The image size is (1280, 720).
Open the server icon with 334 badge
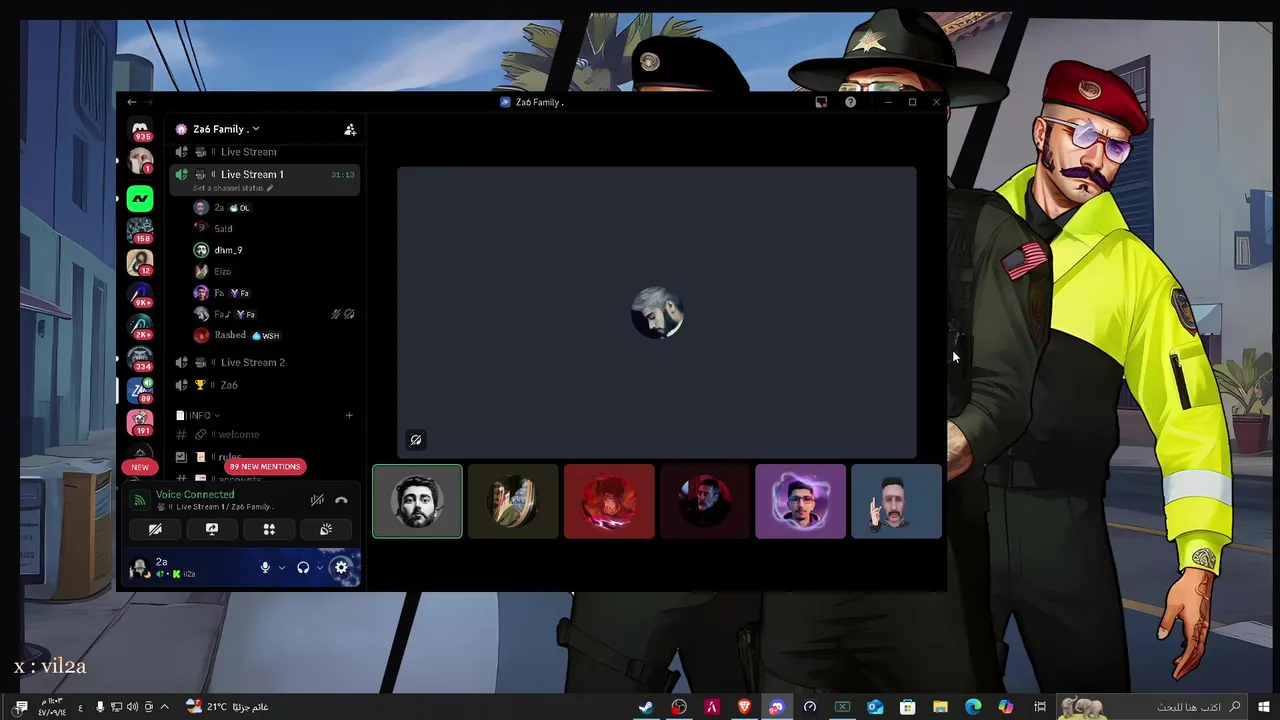point(140,359)
